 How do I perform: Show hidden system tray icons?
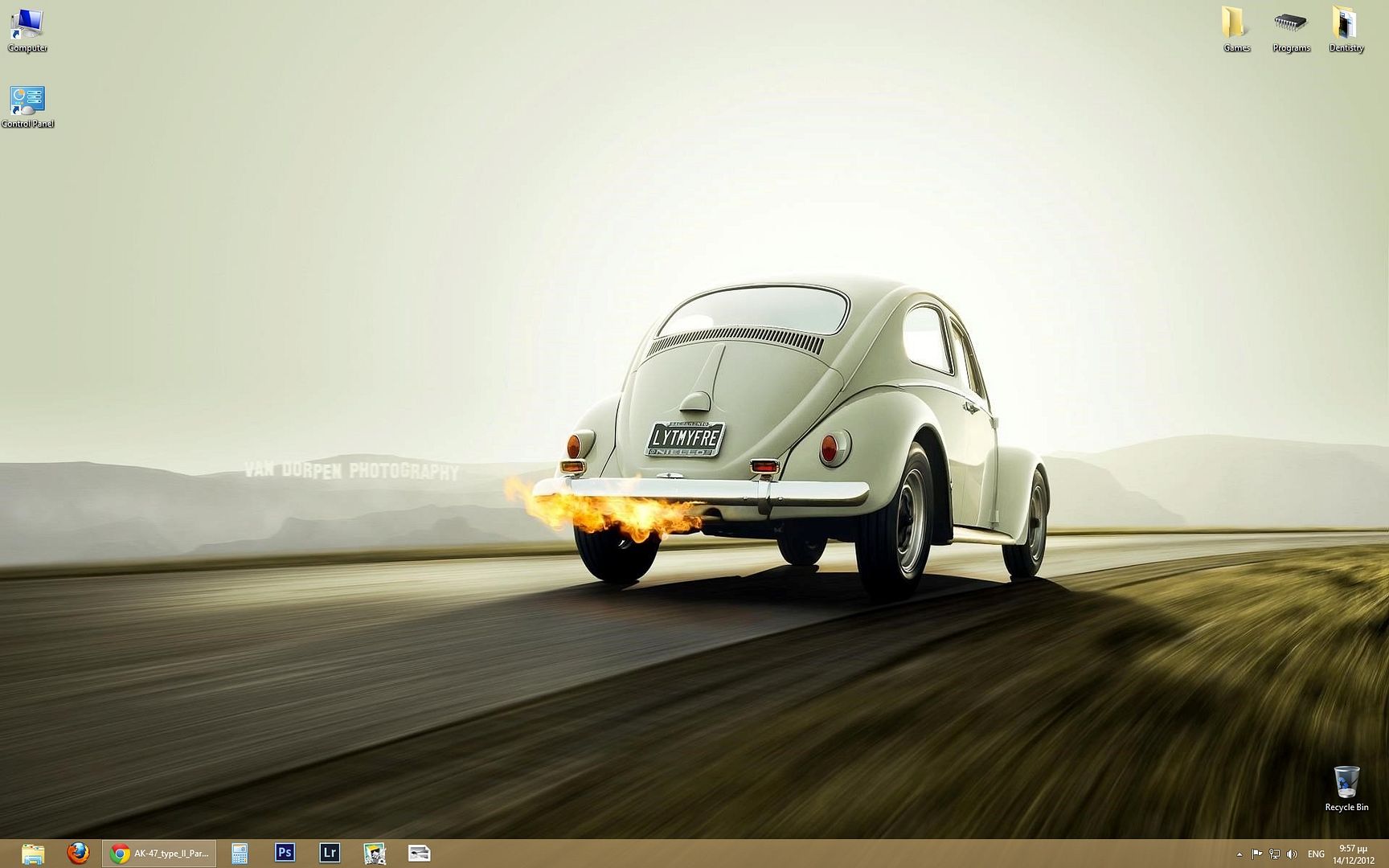[x=1239, y=854]
